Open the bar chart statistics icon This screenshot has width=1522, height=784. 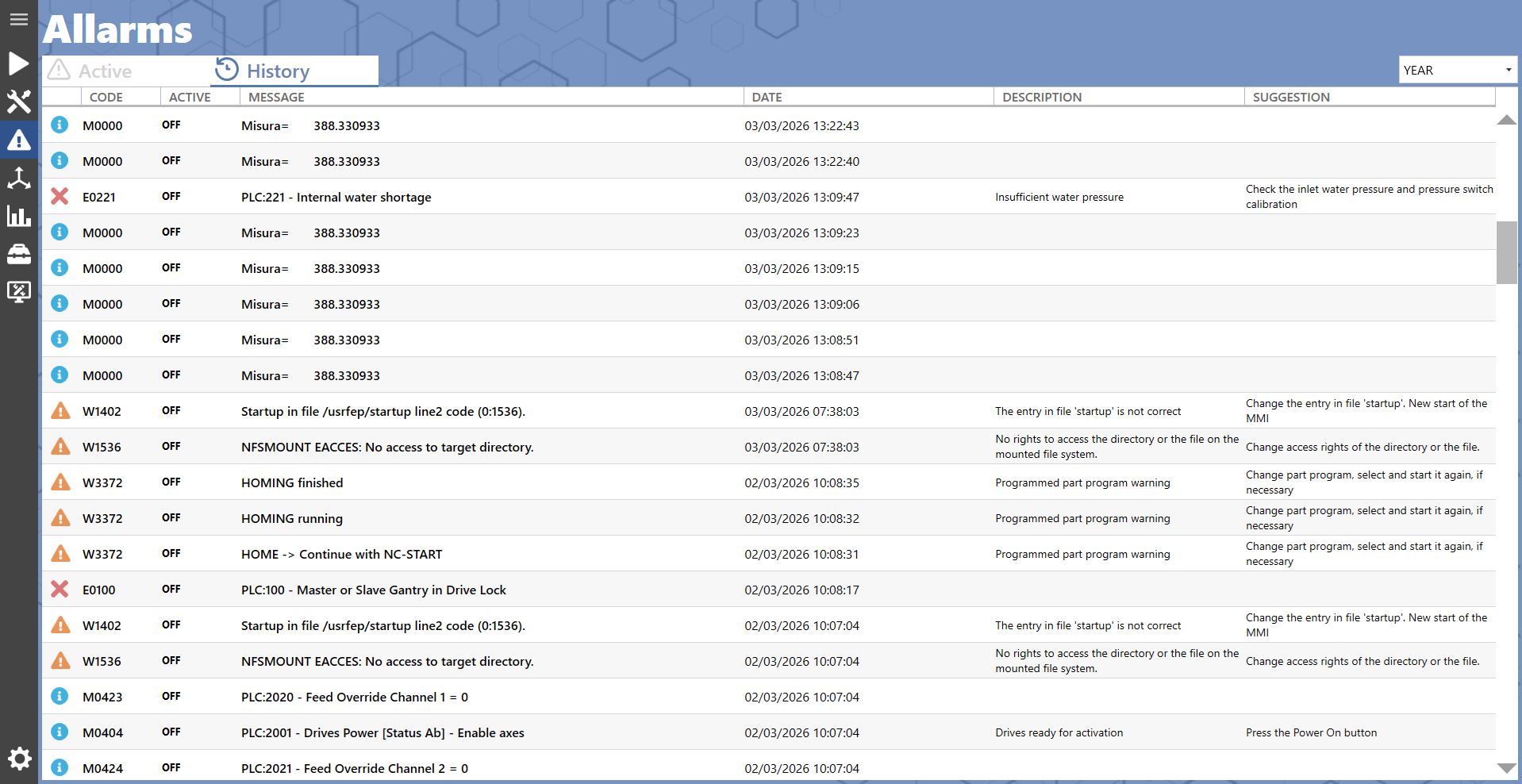click(19, 216)
